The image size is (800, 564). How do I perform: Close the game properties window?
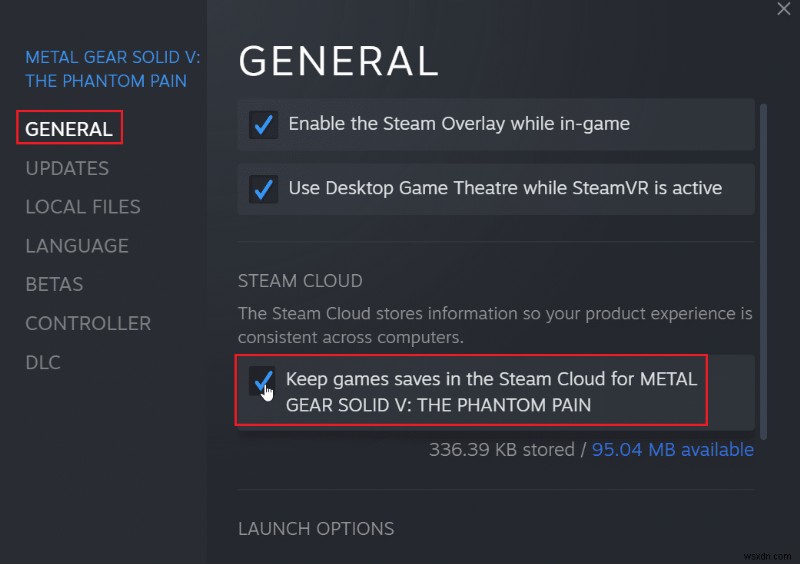point(784,9)
